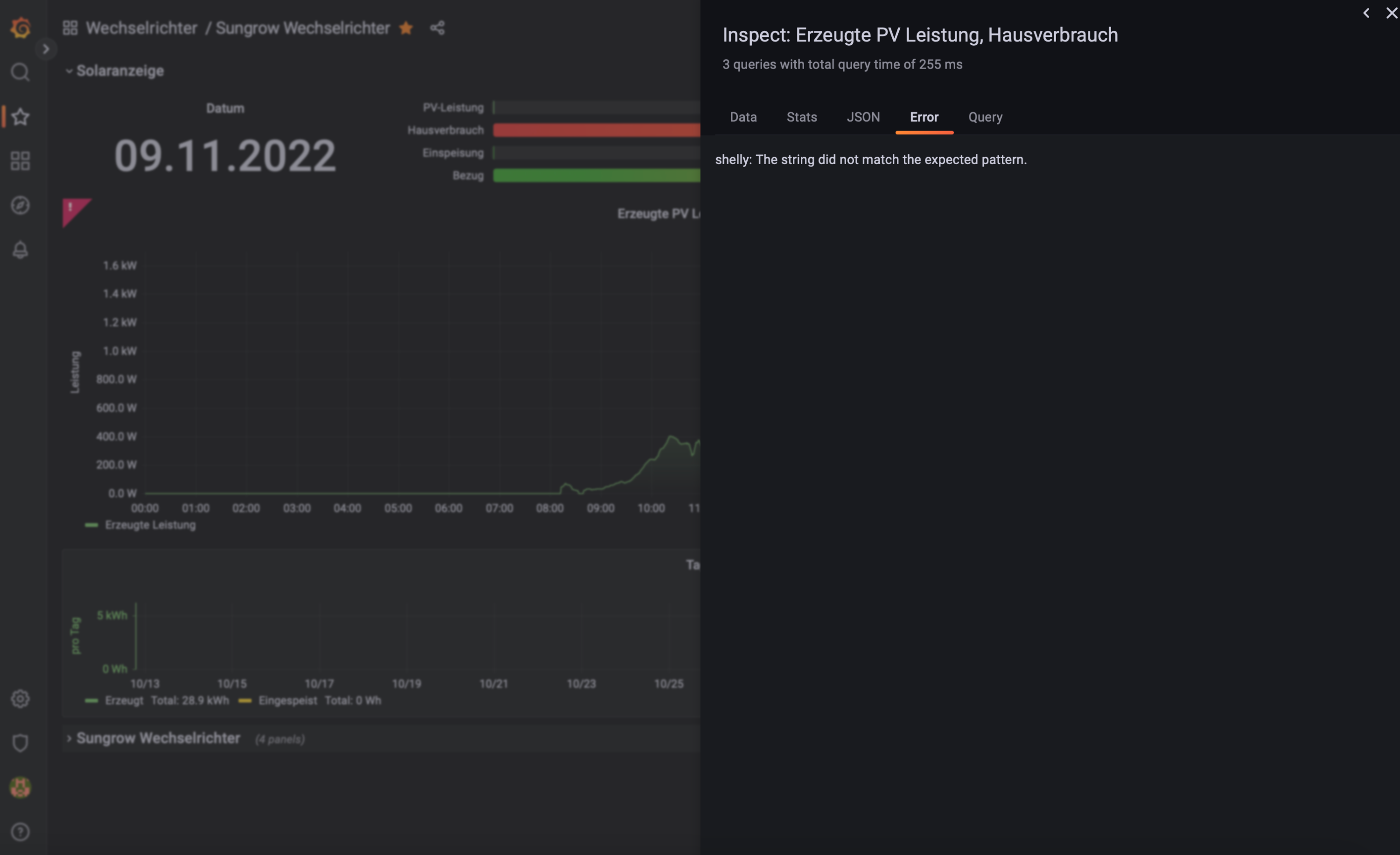The width and height of the screenshot is (1400, 855).
Task: Open the Help question mark icon
Action: 21,832
